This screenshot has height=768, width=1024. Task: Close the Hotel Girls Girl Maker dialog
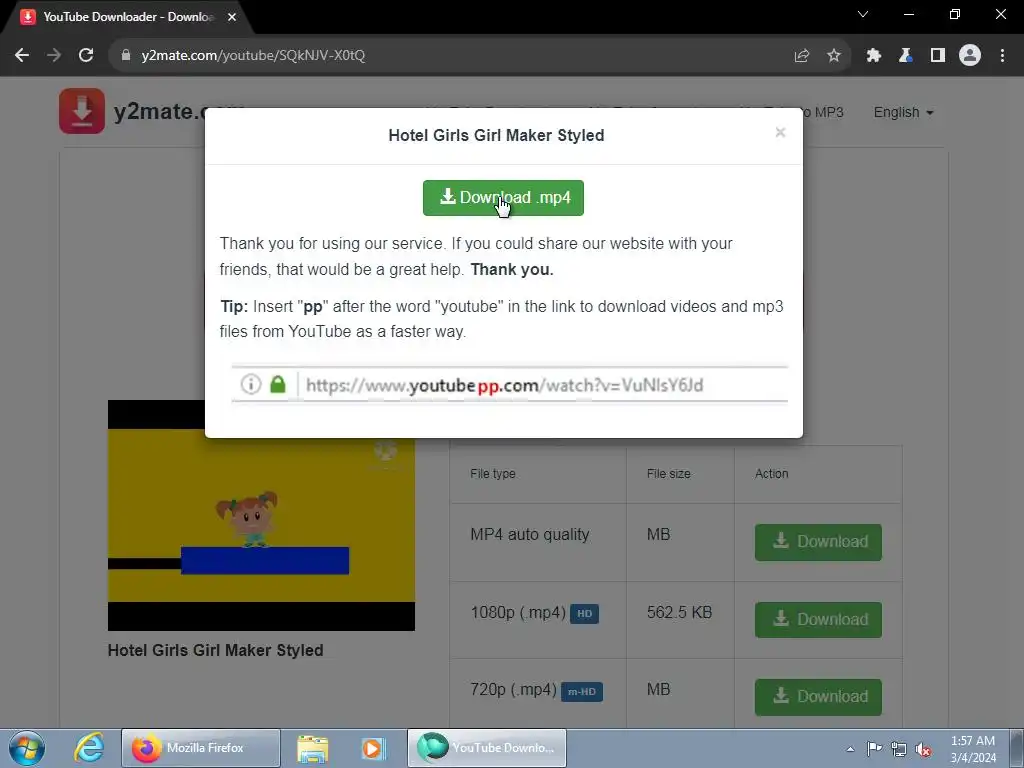pyautogui.click(x=780, y=133)
